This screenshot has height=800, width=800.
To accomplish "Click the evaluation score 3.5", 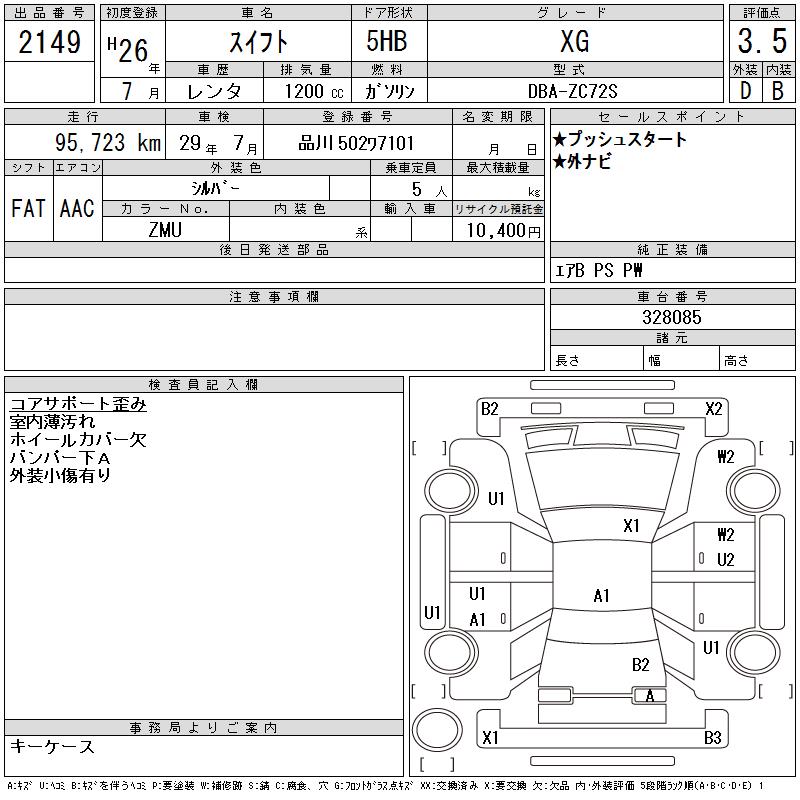I will tap(761, 42).
